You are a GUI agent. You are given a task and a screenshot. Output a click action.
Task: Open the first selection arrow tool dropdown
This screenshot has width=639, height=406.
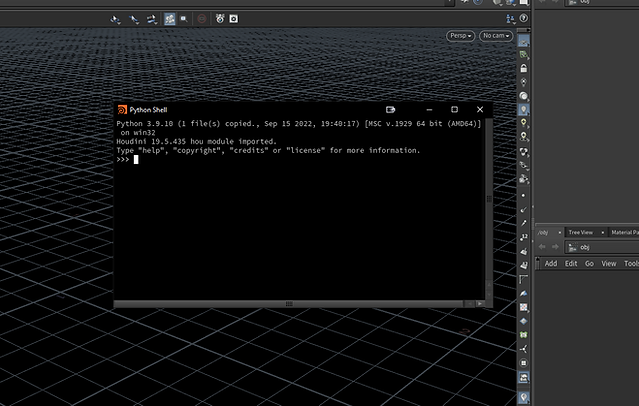click(x=116, y=19)
